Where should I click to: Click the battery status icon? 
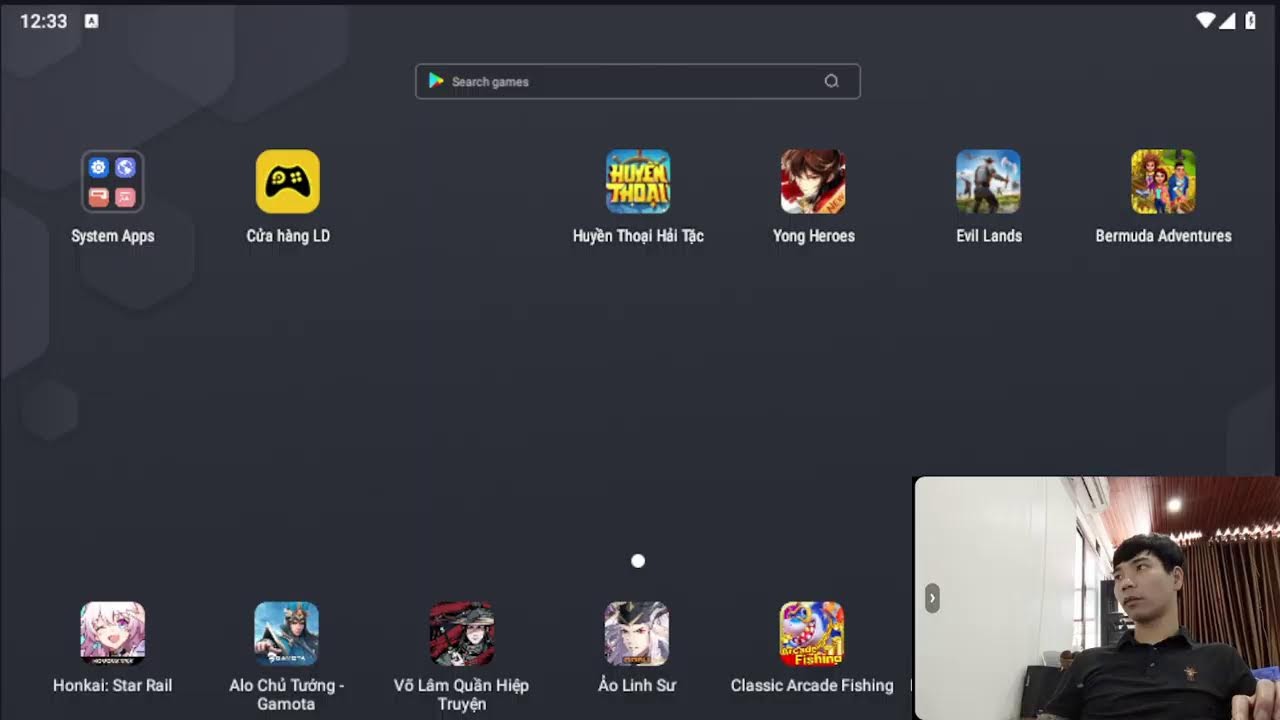(x=1250, y=21)
